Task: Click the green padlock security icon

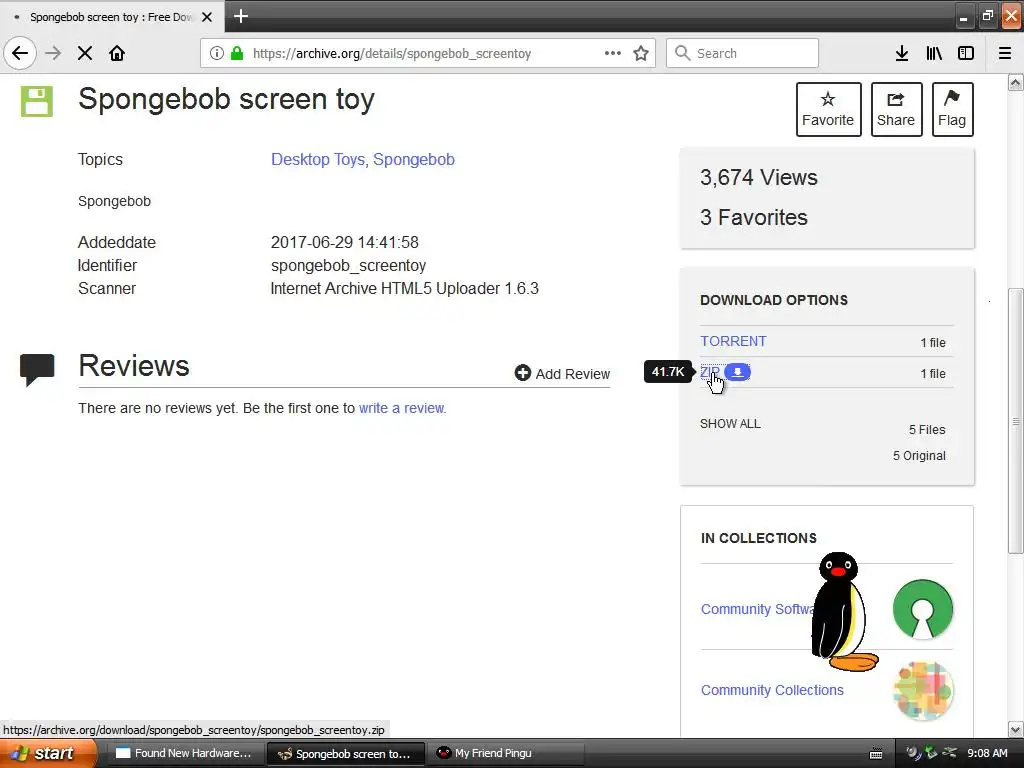Action: pos(237,53)
